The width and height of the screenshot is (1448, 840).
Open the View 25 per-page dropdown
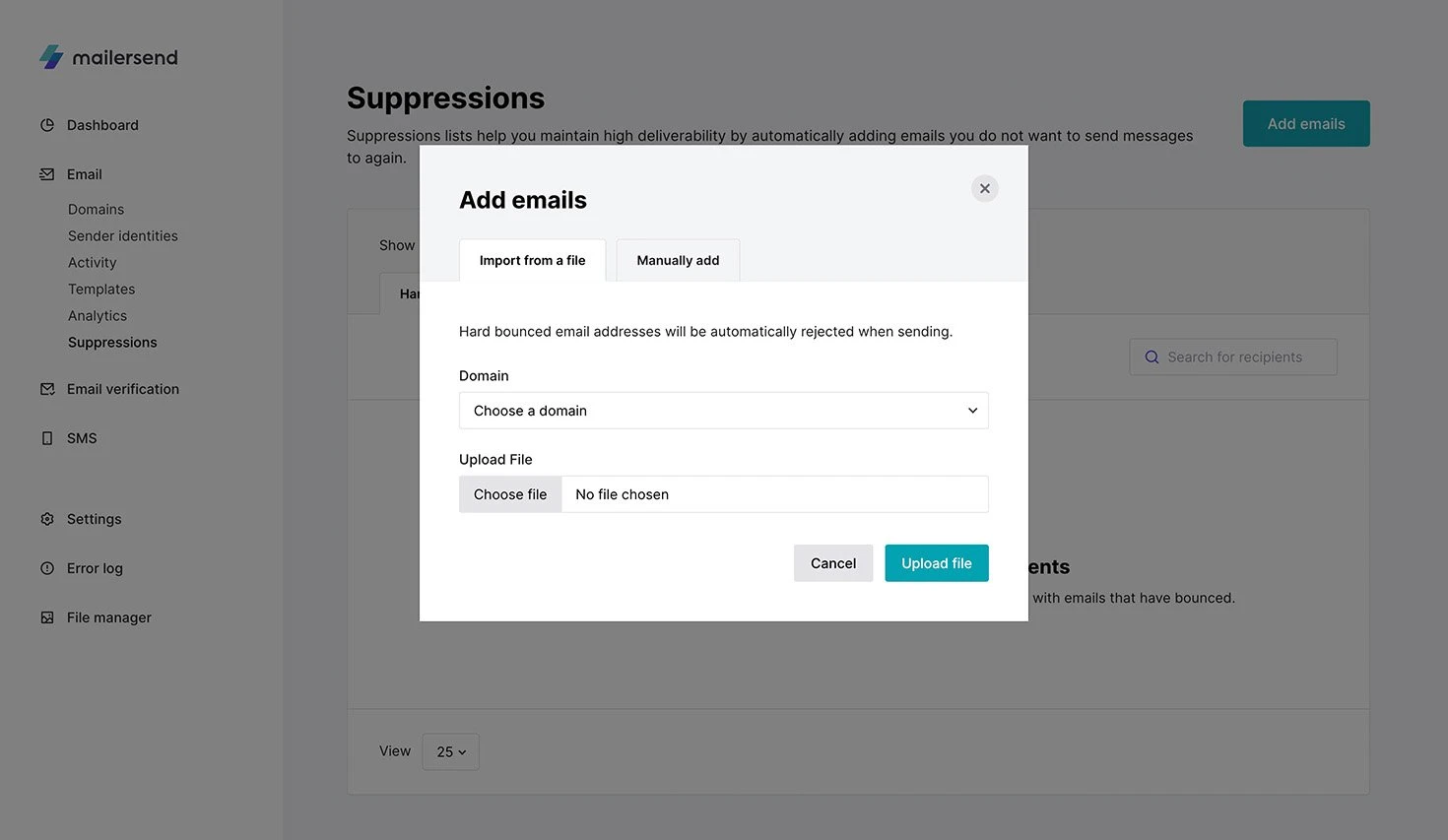tap(450, 751)
